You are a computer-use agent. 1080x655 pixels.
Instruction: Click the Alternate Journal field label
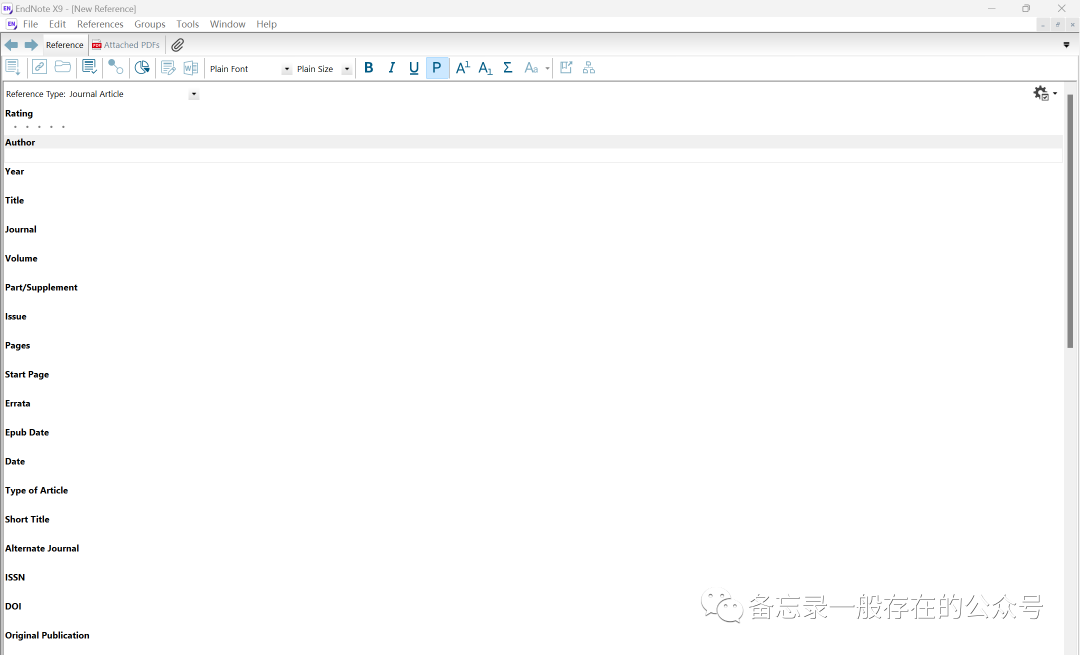42,548
